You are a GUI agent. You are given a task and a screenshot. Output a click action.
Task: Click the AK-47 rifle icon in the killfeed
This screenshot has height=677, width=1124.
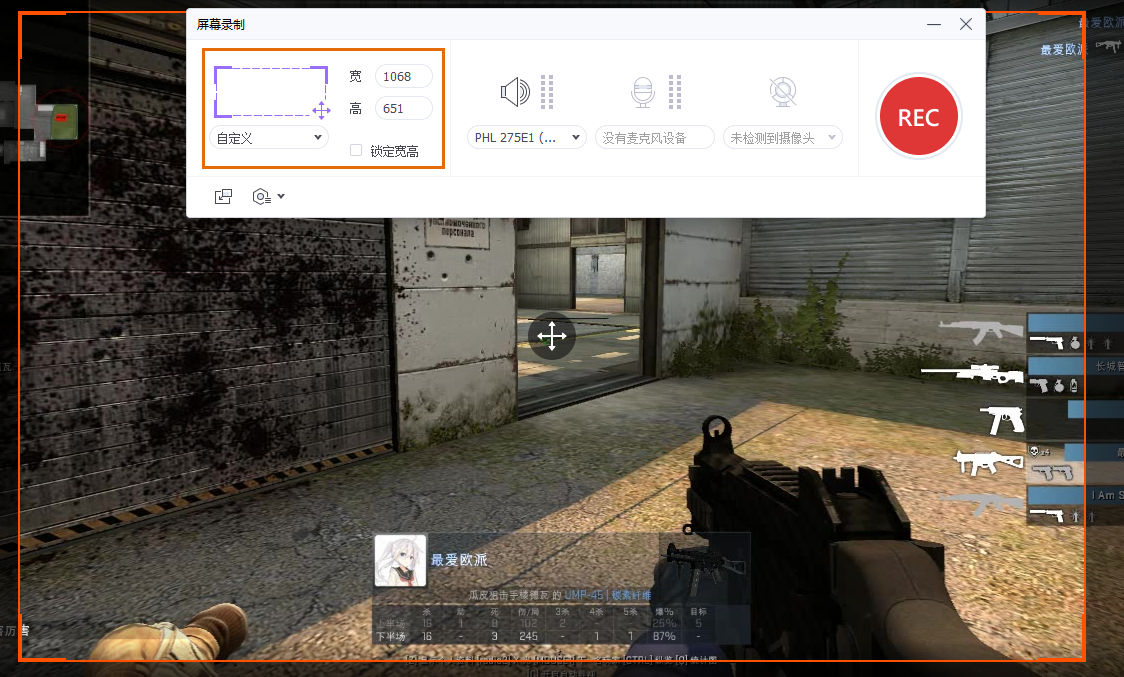(x=981, y=331)
